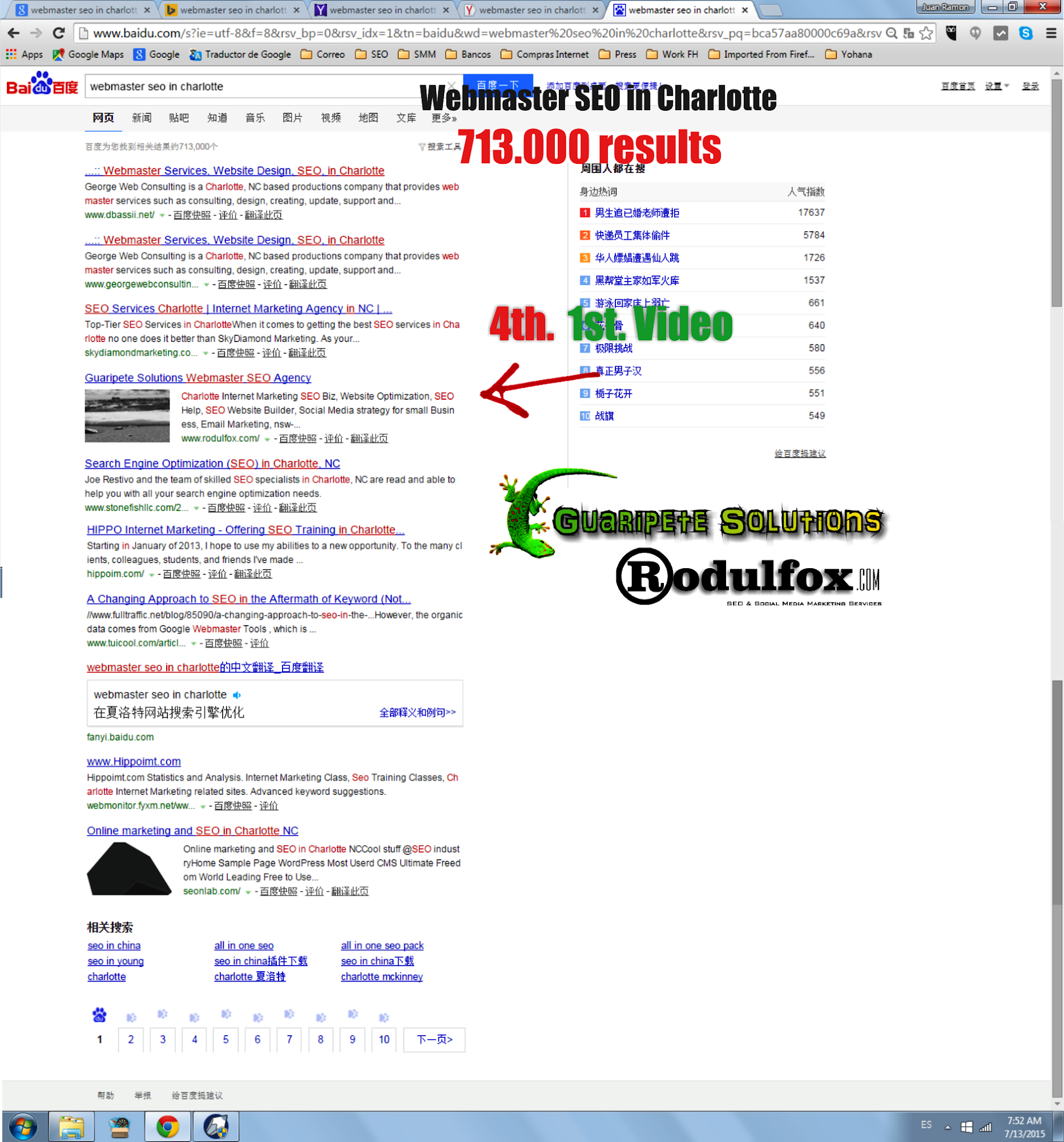Open the 设置 settings dropdown
The width and height of the screenshot is (1064, 1142).
pyautogui.click(x=997, y=86)
